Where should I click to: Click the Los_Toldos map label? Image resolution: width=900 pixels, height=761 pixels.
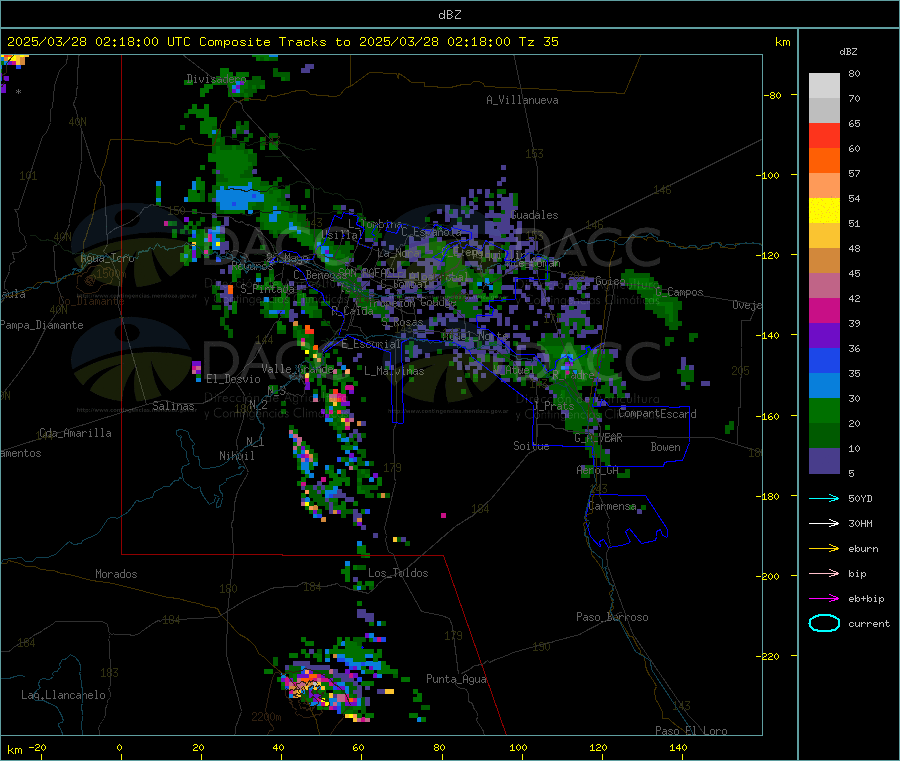(x=398, y=573)
